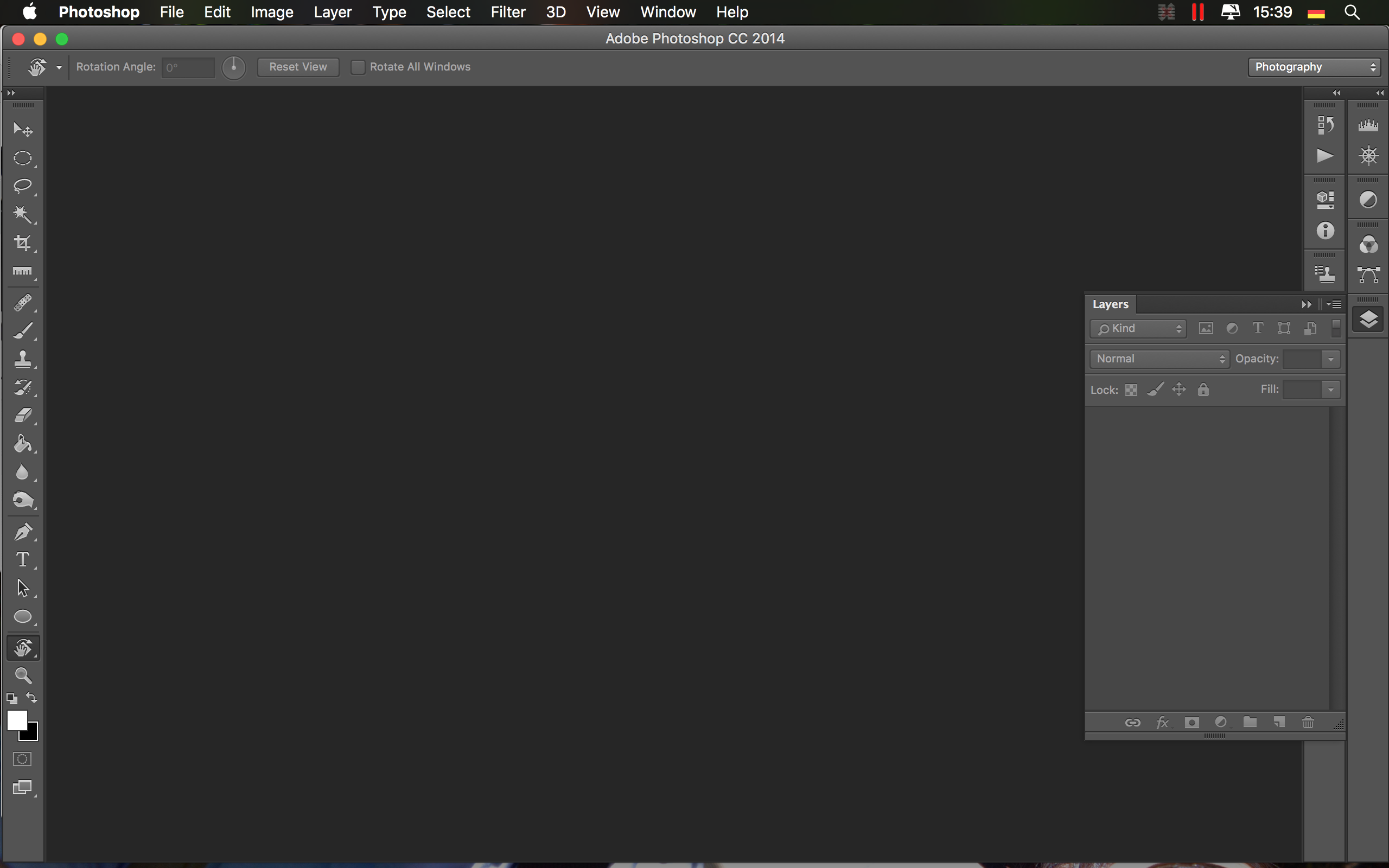1389x868 pixels.
Task: Open the Adjustments panel icon
Action: click(x=1368, y=200)
